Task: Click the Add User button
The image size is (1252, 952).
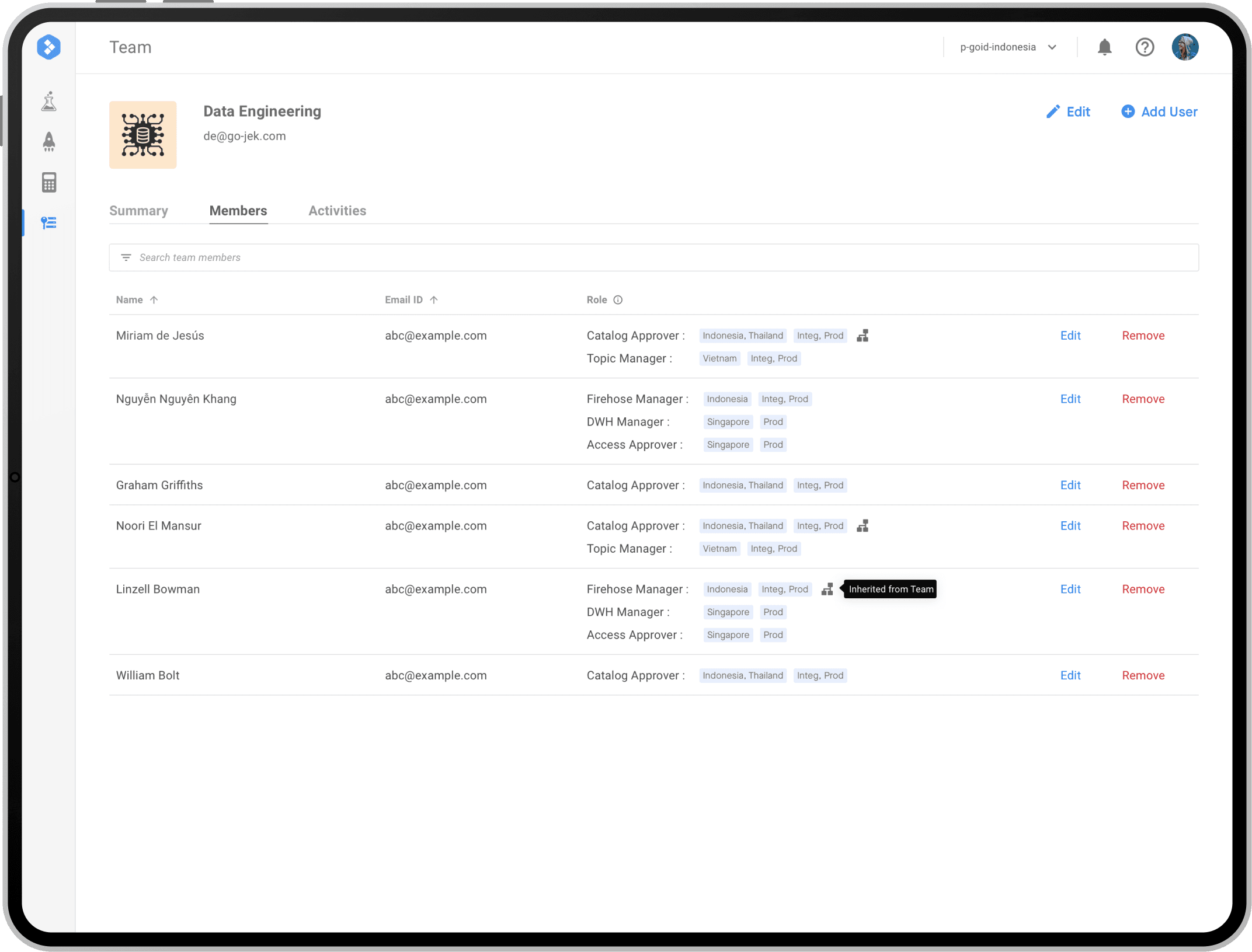Action: click(x=1160, y=112)
